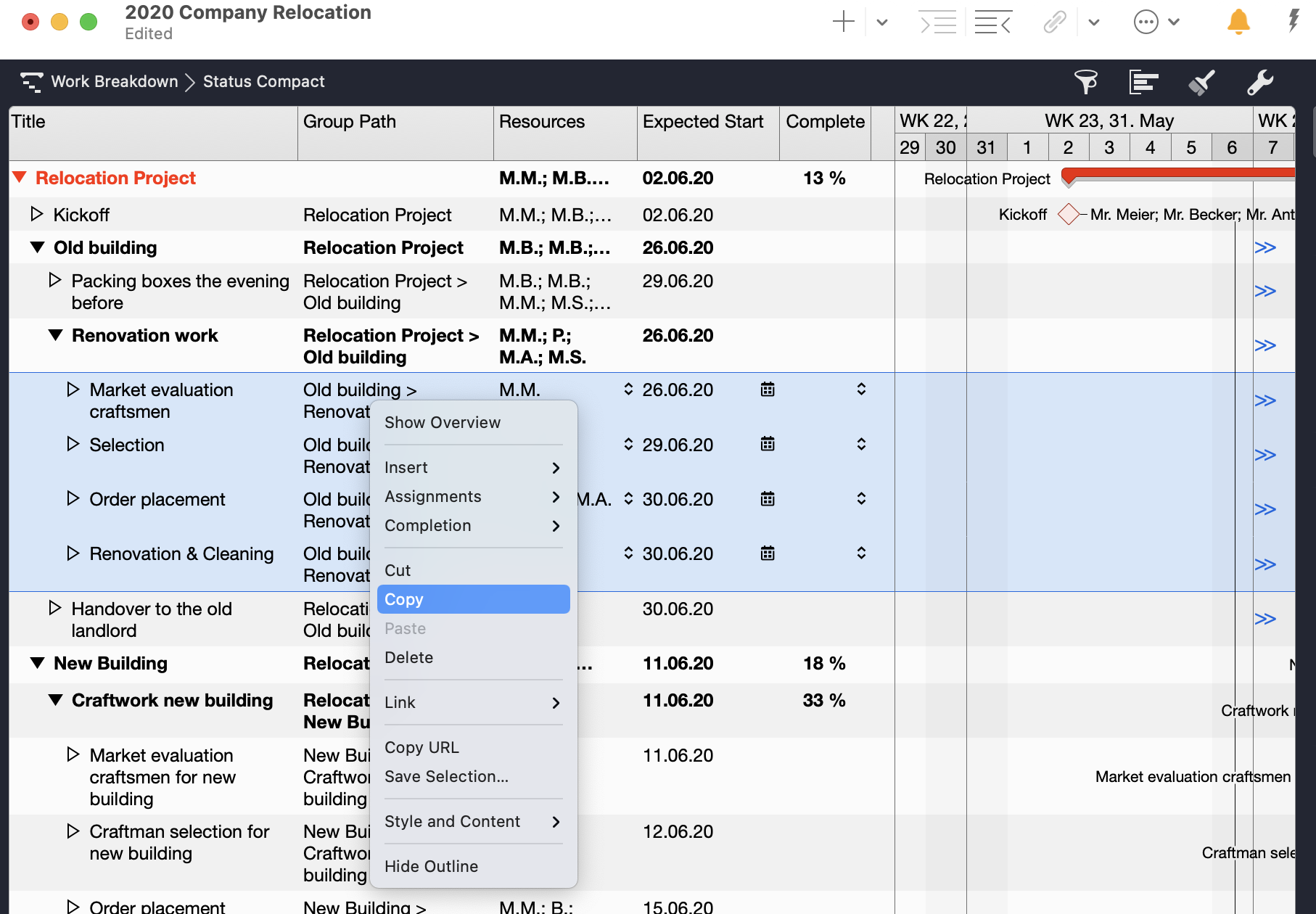Viewport: 1316px width, 914px height.
Task: Open the dropdown chevron beside the plus button
Action: coord(881,22)
